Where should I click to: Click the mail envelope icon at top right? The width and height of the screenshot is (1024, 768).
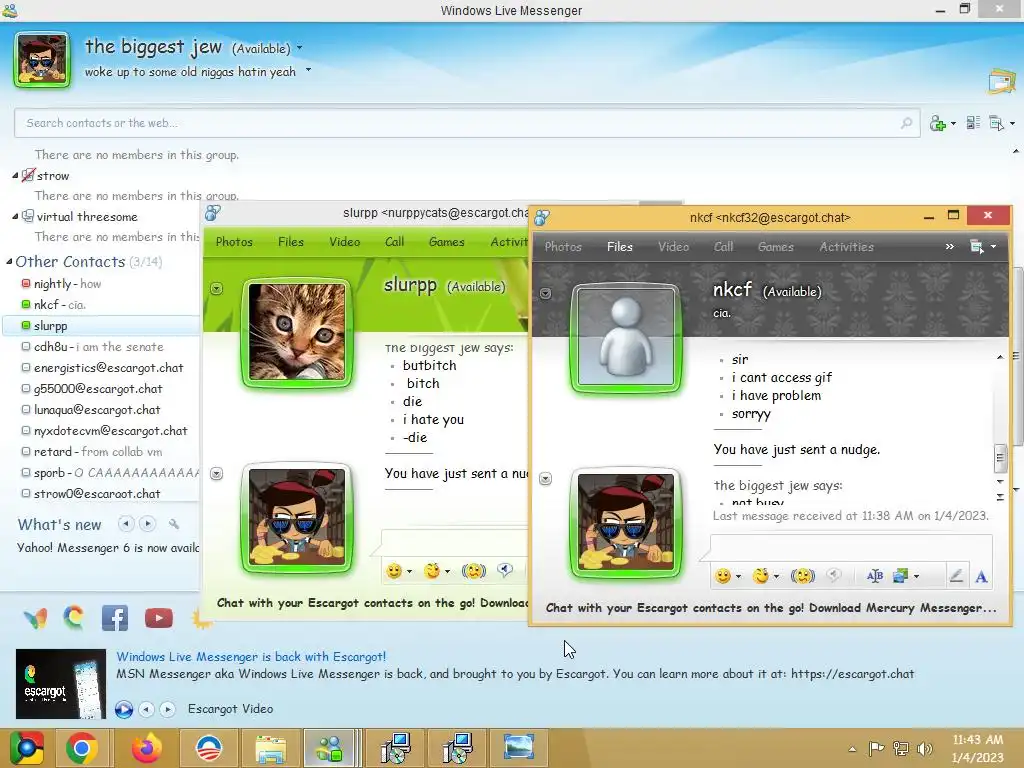pos(1001,82)
